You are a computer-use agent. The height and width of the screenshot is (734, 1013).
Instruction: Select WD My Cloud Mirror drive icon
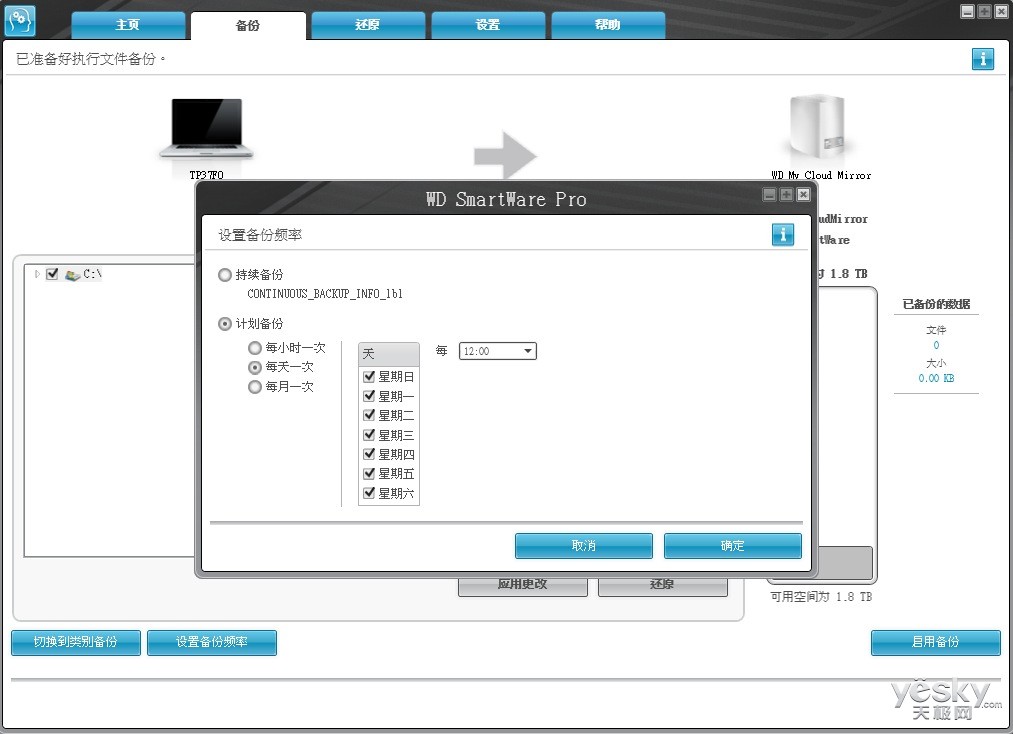point(817,127)
